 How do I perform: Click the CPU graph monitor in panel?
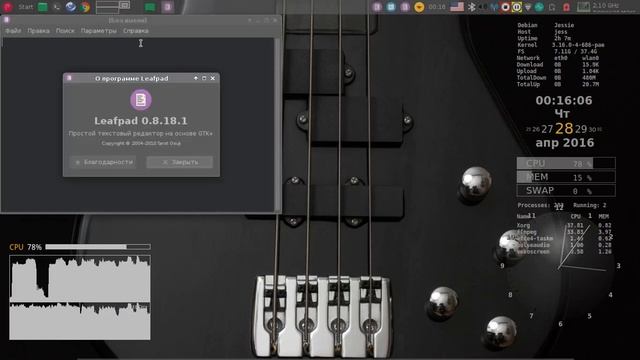[x=583, y=7]
